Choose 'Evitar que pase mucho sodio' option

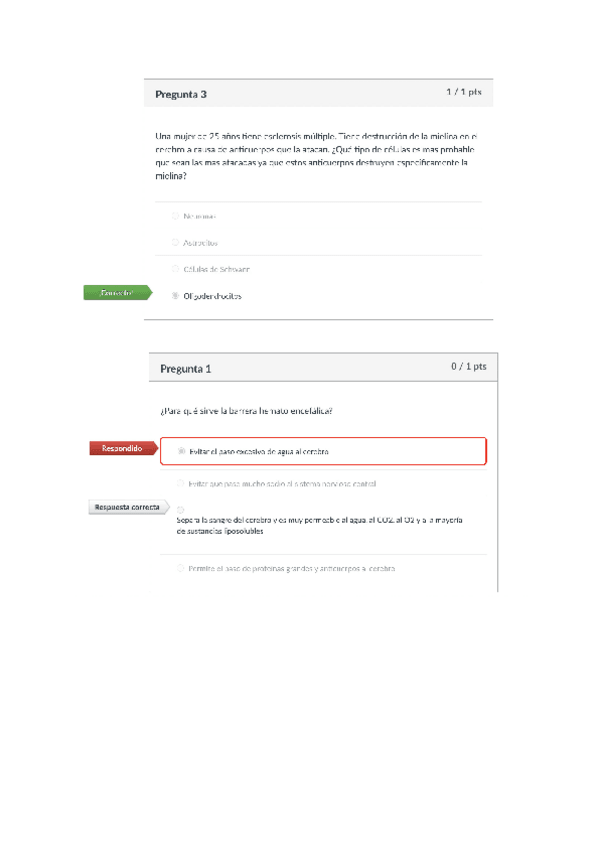[x=181, y=483]
